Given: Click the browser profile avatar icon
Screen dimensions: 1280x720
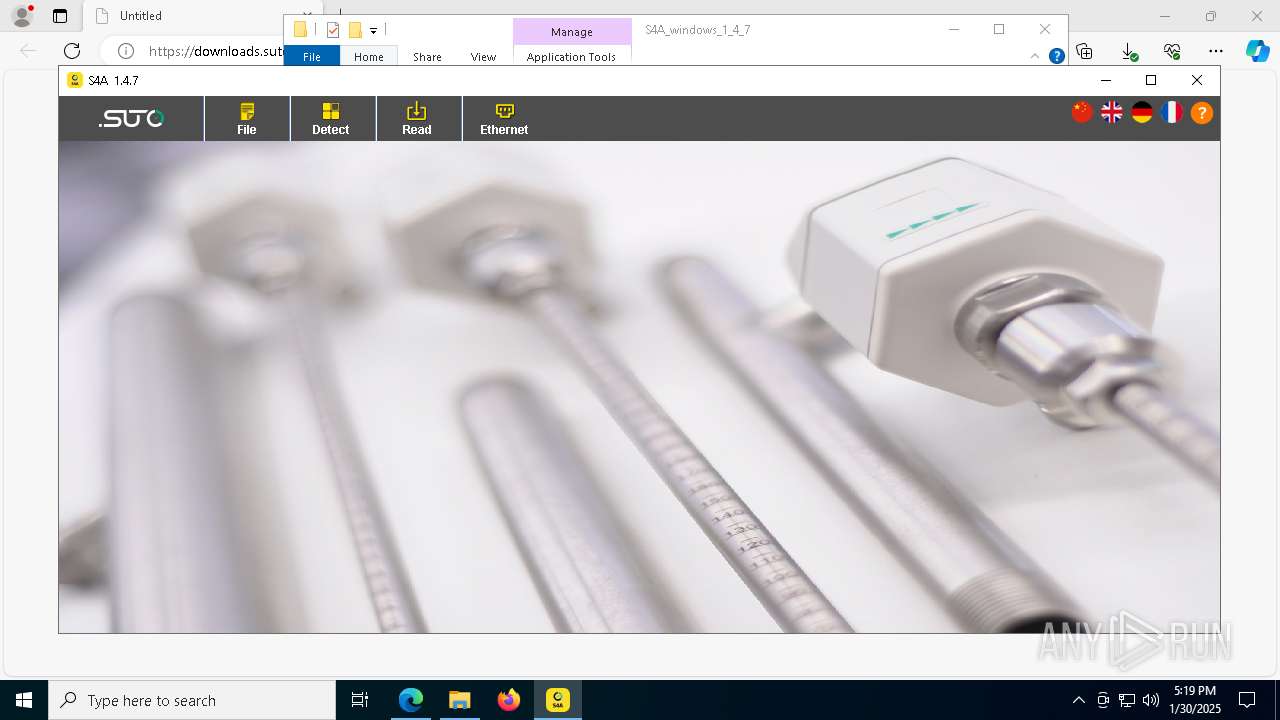Looking at the screenshot, I should [22, 16].
